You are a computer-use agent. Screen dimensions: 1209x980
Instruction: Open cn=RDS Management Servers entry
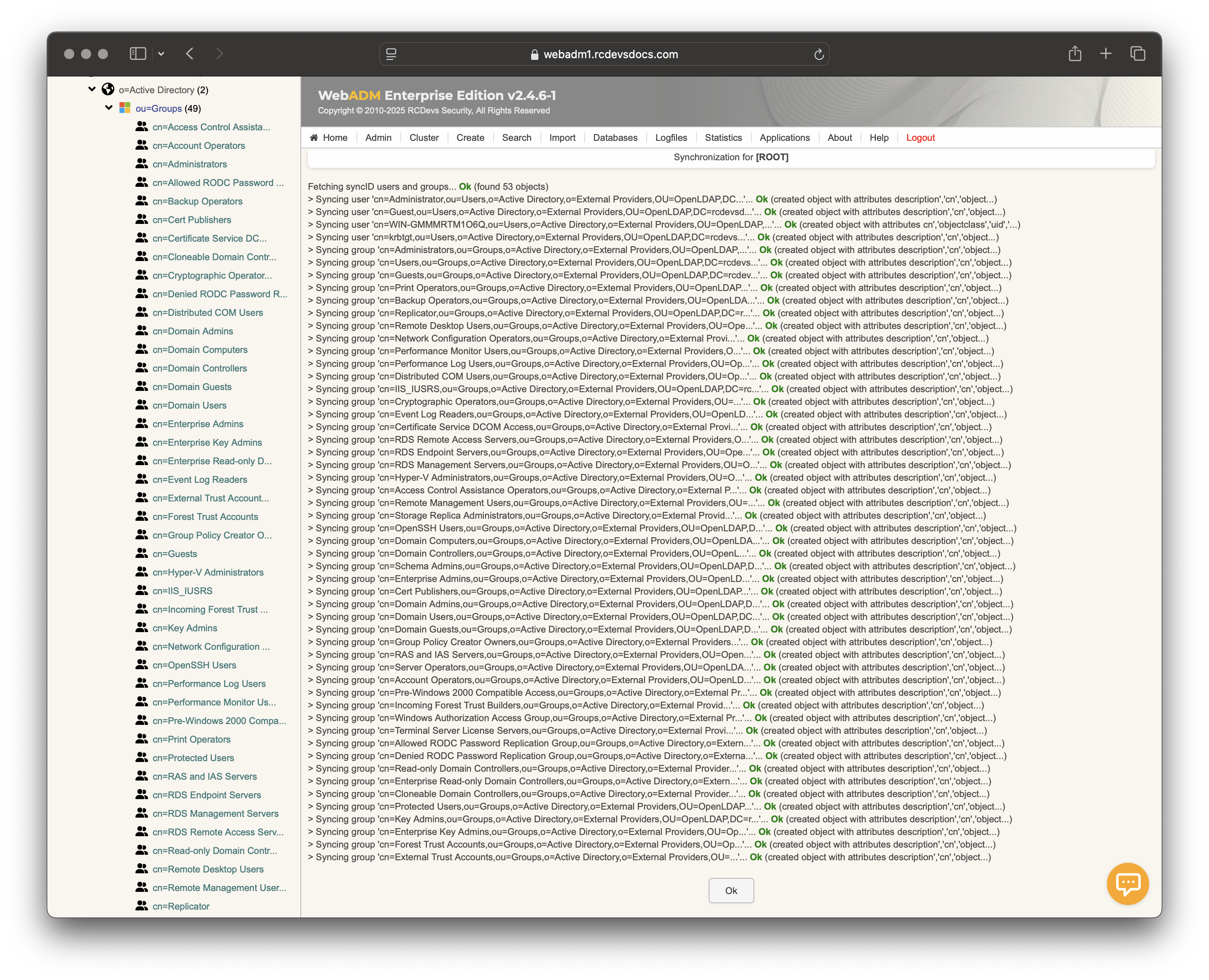[215, 813]
